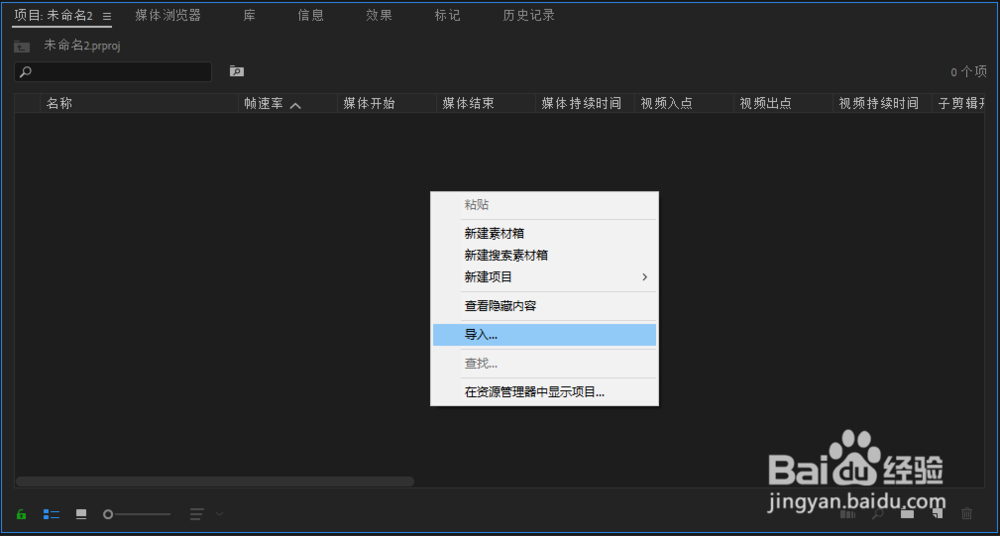1000x536 pixels.
Task: Choose 新建搜索素材箱 from context menu
Action: [545, 255]
